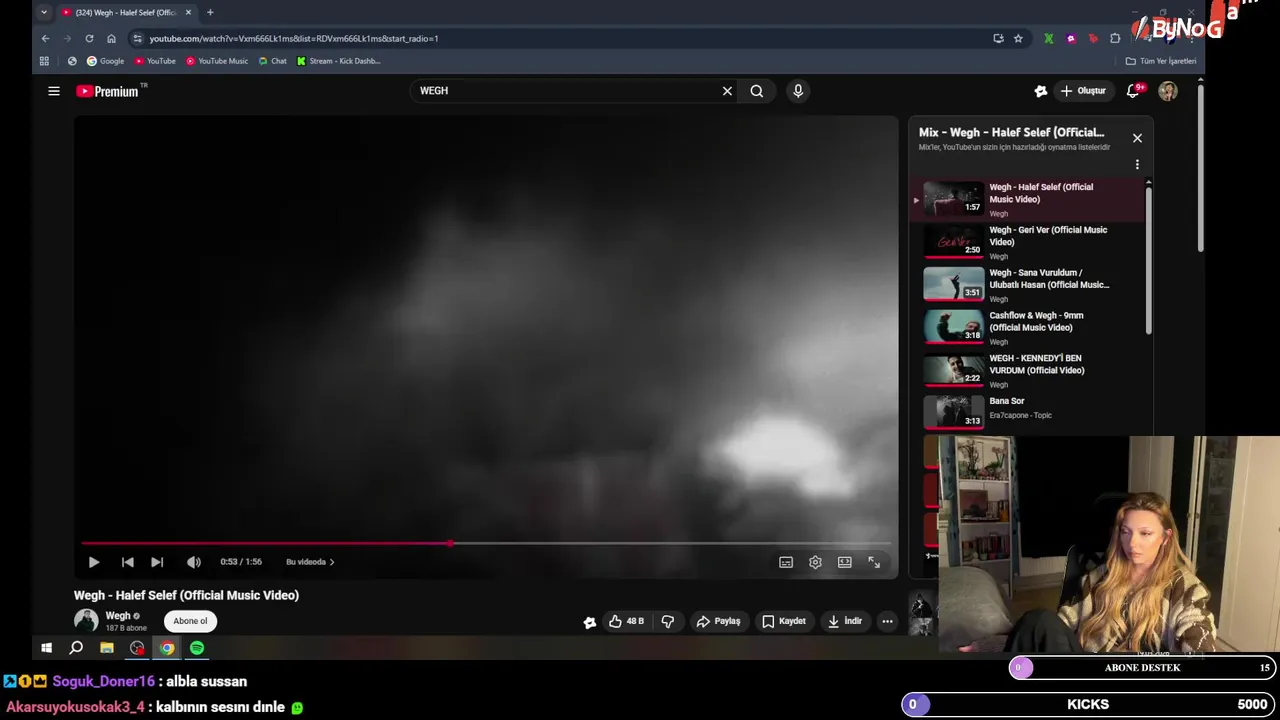This screenshot has width=1280, height=720.
Task: Select the current 'Halef Selef' playlist item
Action: 1029,199
